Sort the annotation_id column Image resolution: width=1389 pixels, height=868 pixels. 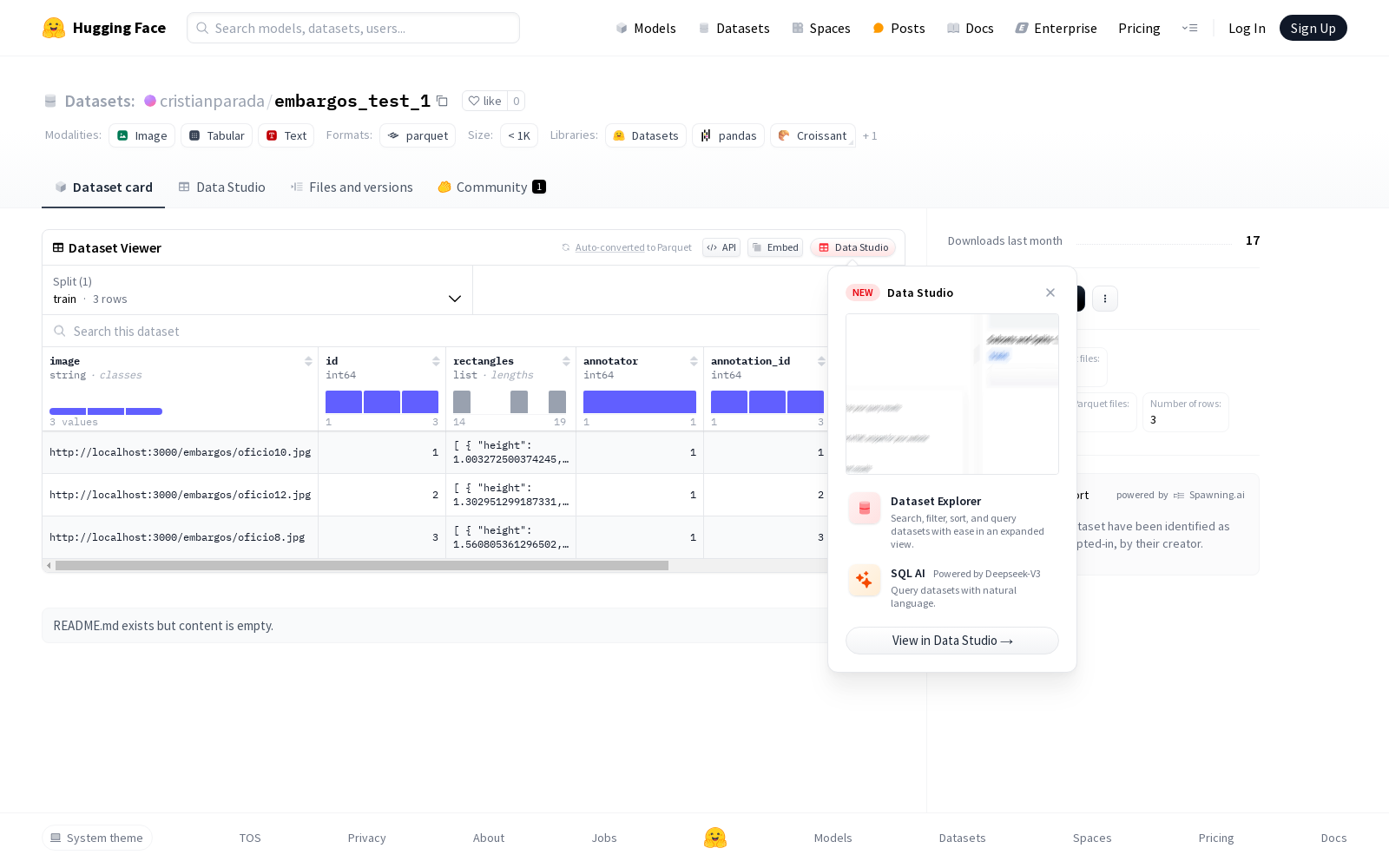(x=821, y=361)
